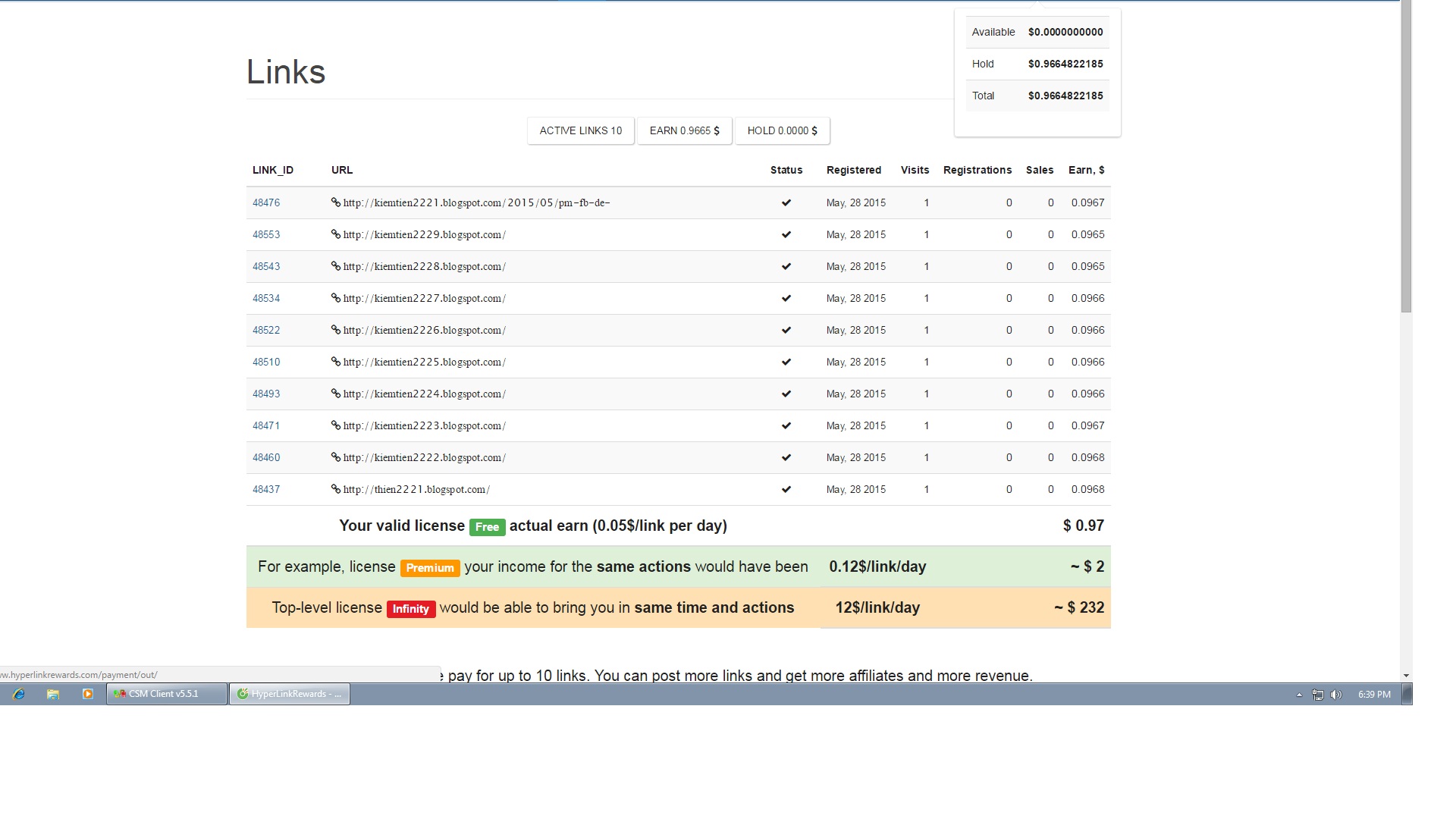Launch media player icon in taskbar
1456x819 pixels.
[x=88, y=694]
